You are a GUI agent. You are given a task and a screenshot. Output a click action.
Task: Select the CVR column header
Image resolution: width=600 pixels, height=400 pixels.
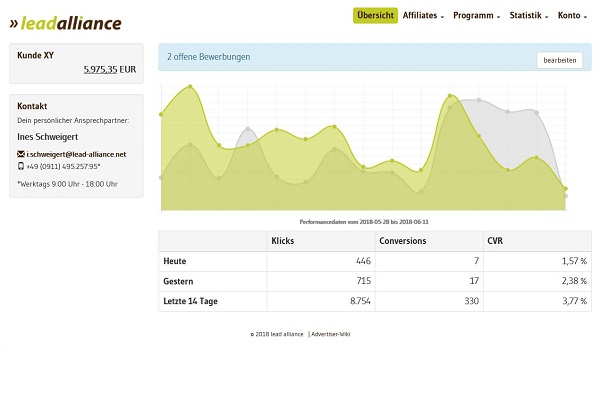coord(495,241)
